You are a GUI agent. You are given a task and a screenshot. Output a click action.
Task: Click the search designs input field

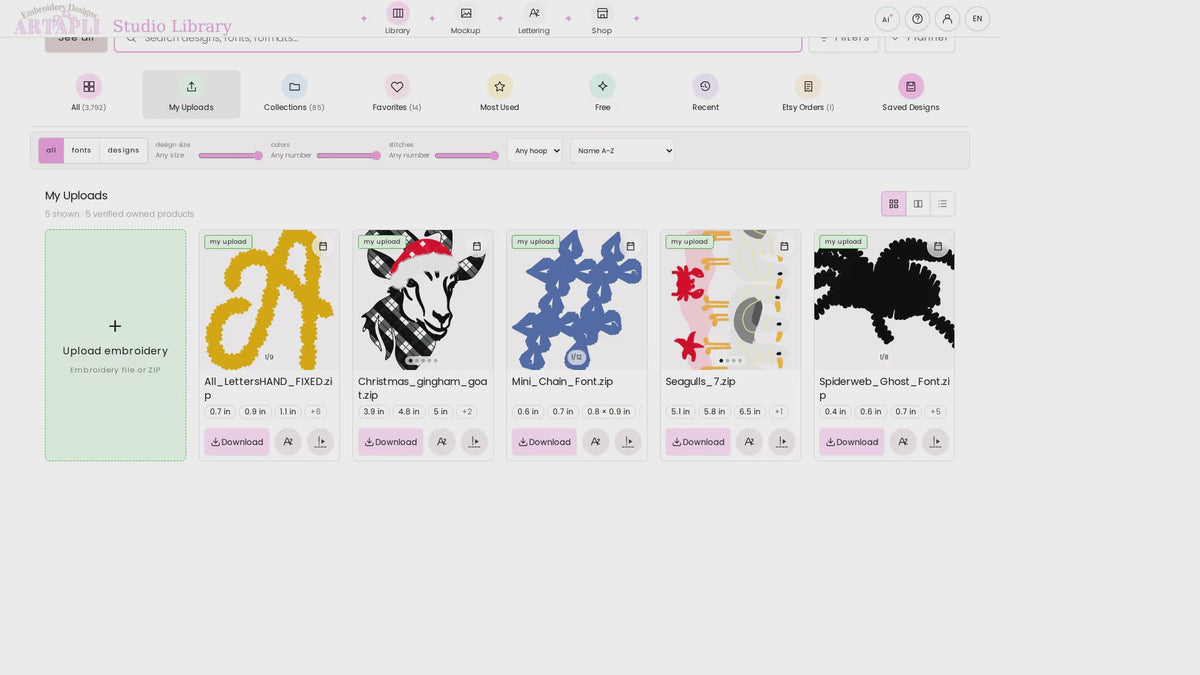[458, 38]
